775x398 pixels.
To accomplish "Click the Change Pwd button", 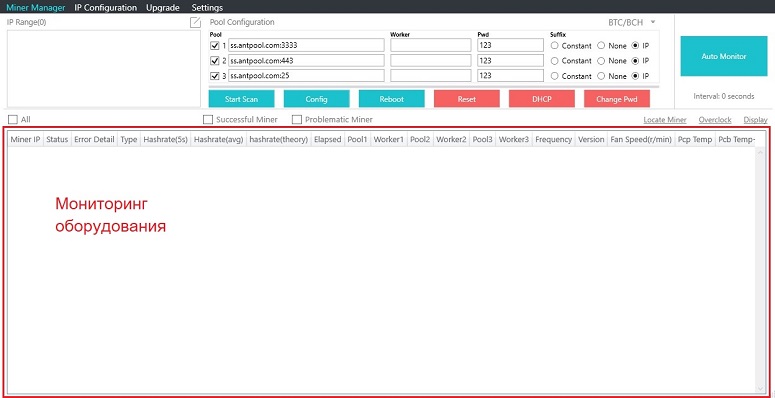I will pyautogui.click(x=616, y=98).
